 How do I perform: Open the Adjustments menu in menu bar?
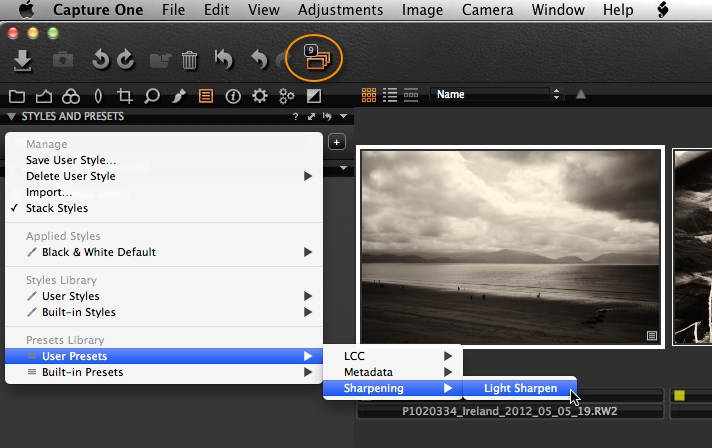pos(341,10)
